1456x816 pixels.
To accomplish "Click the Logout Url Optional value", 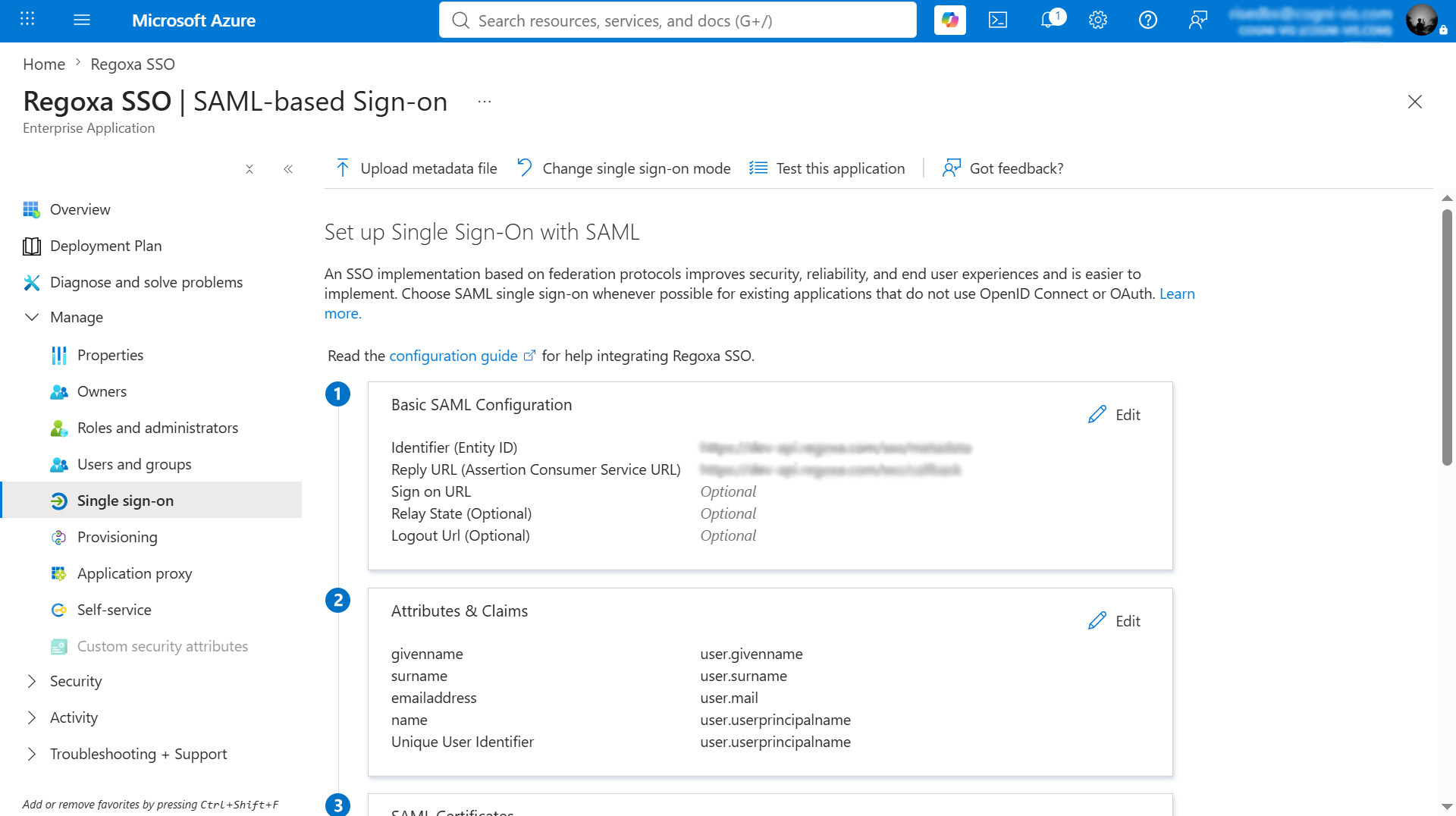I will (x=728, y=535).
